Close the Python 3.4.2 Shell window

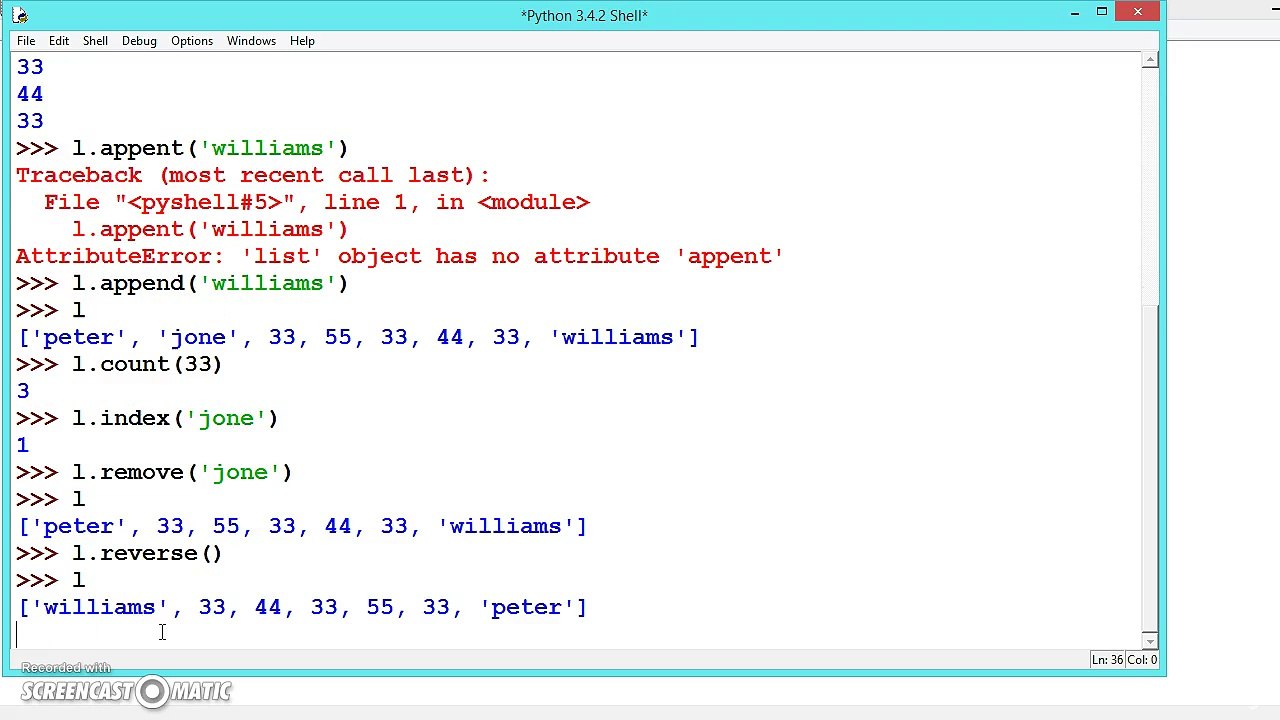pos(1138,13)
